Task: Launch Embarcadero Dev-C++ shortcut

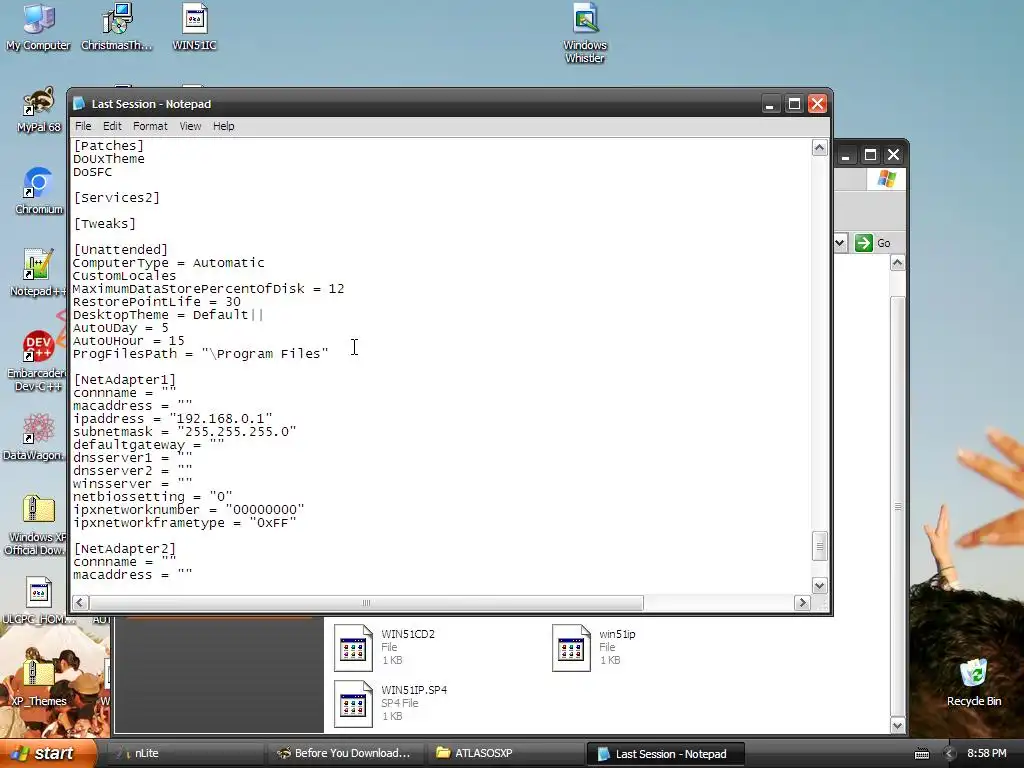Action: click(38, 361)
